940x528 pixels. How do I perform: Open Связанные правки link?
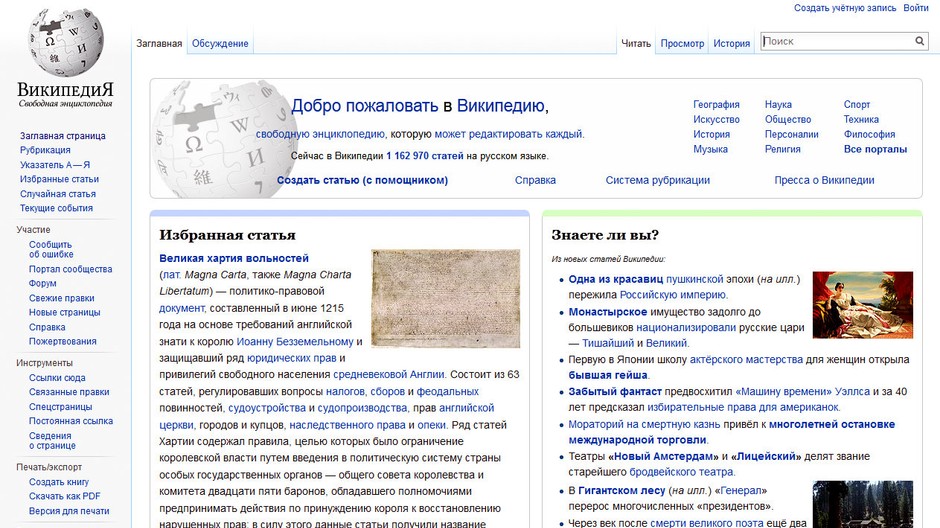[x=69, y=392]
